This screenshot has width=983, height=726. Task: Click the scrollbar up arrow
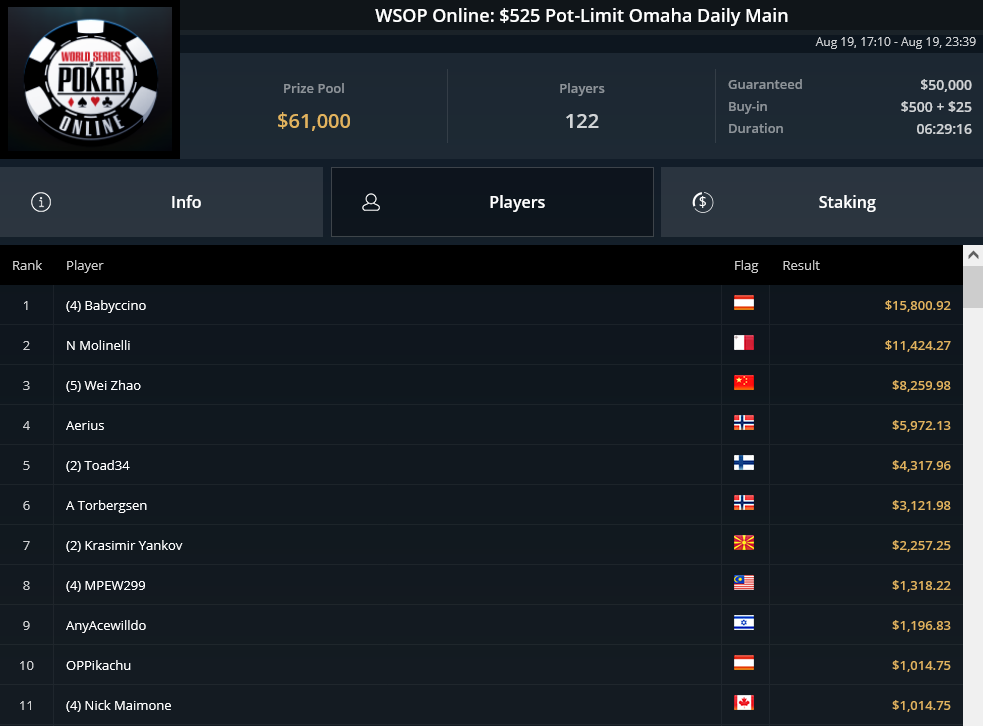(x=973, y=255)
